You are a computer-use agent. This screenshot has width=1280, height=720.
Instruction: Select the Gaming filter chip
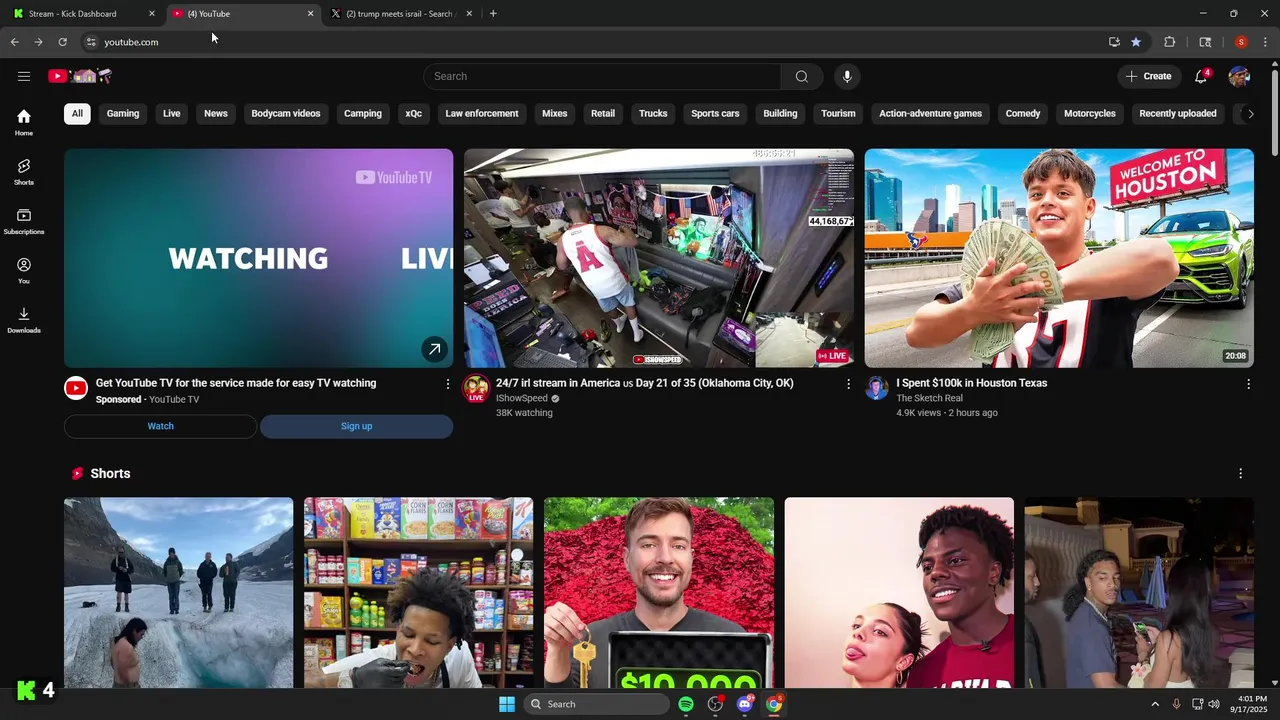[123, 113]
